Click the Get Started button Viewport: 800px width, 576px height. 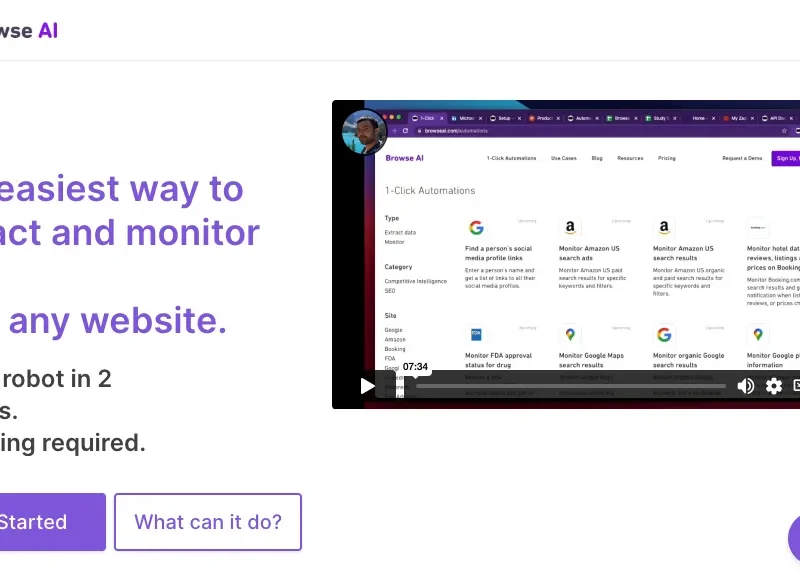(x=40, y=522)
